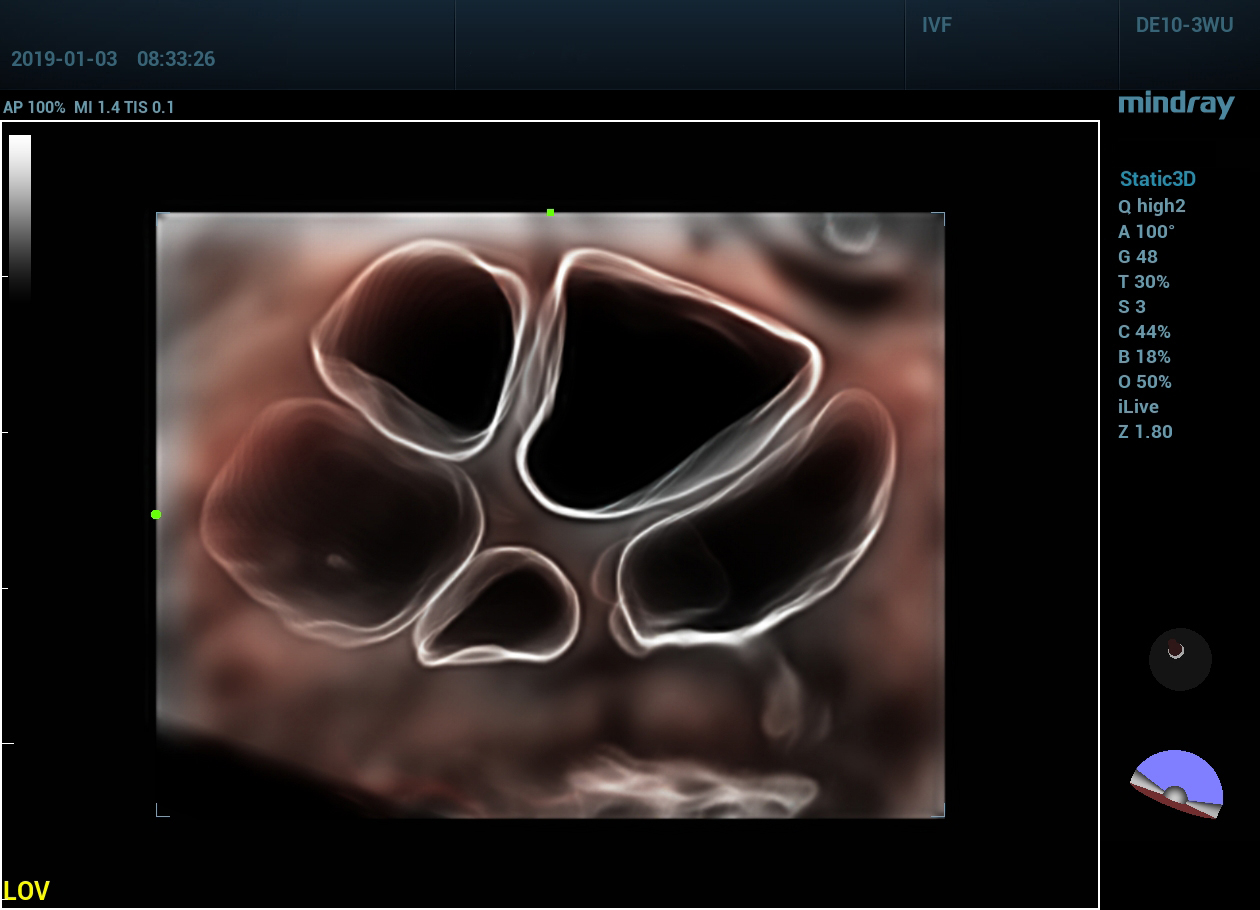Click the green square marker atop the volume
This screenshot has width=1260, height=910.
550,212
